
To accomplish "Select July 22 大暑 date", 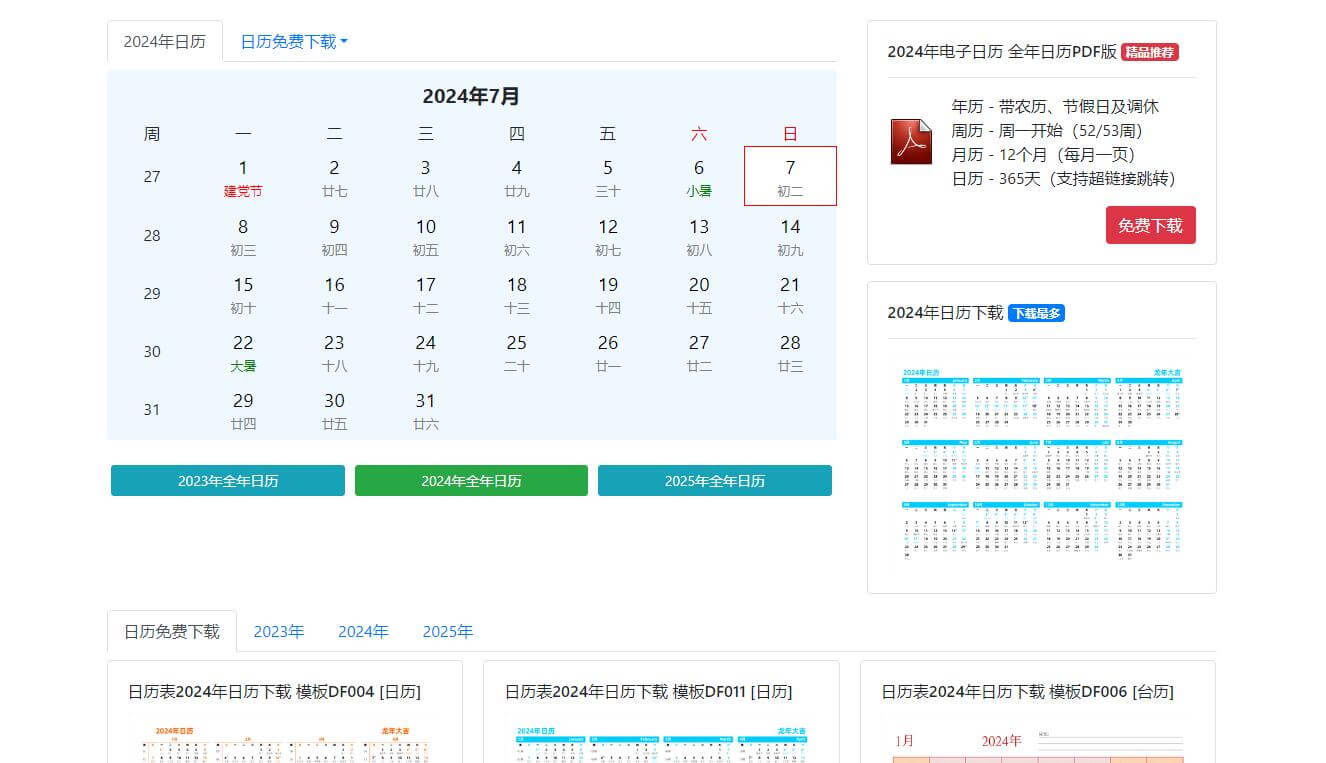I will 243,352.
